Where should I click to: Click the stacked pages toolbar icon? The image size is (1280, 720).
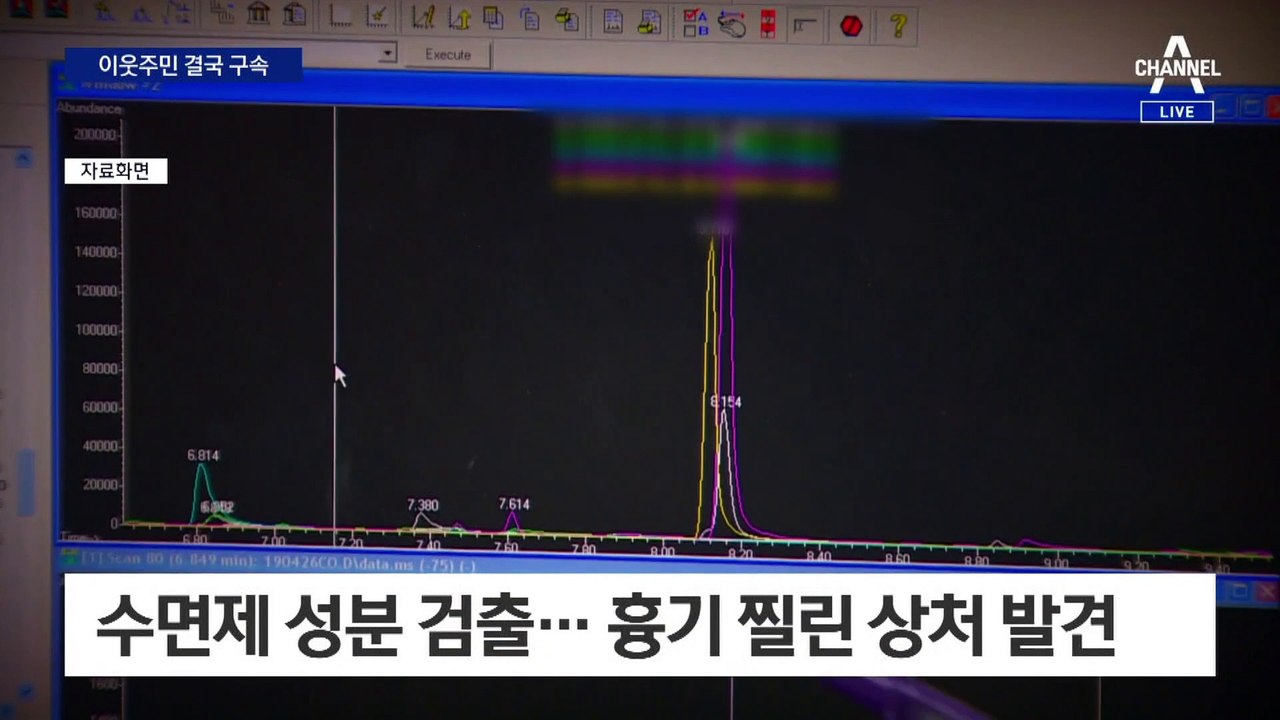pyautogui.click(x=530, y=19)
